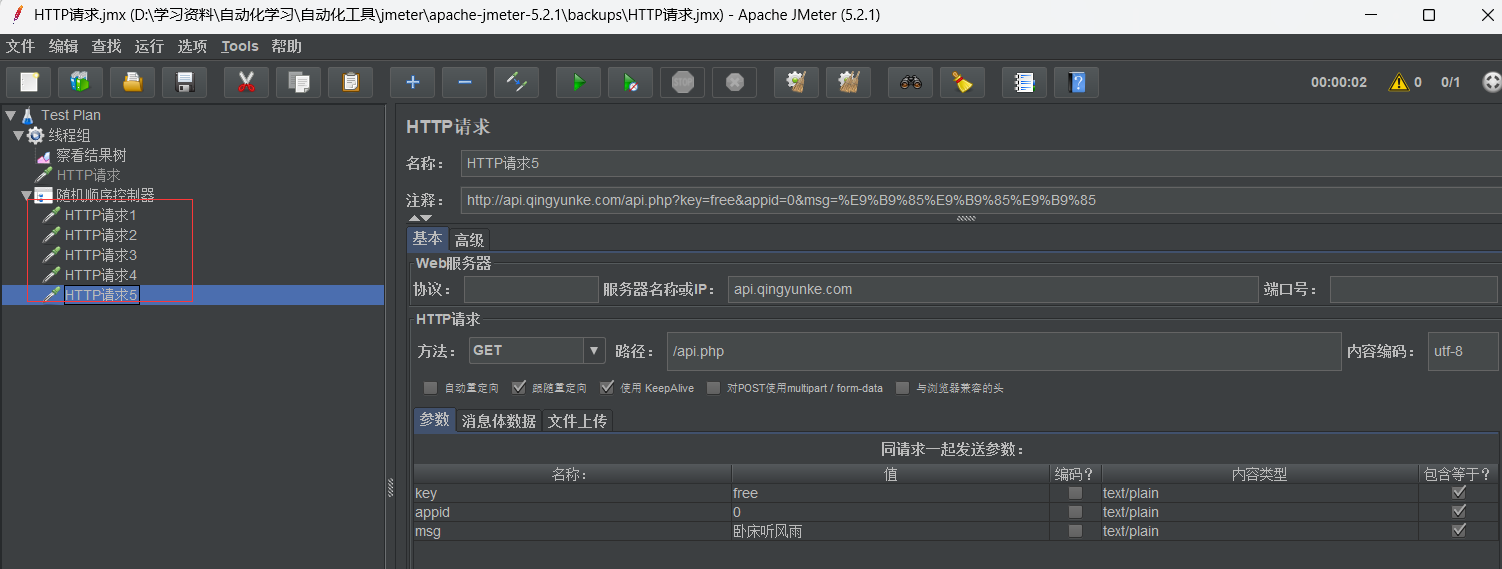Image resolution: width=1502 pixels, height=569 pixels.
Task: Click the 端口号 input field
Action: (1412, 289)
